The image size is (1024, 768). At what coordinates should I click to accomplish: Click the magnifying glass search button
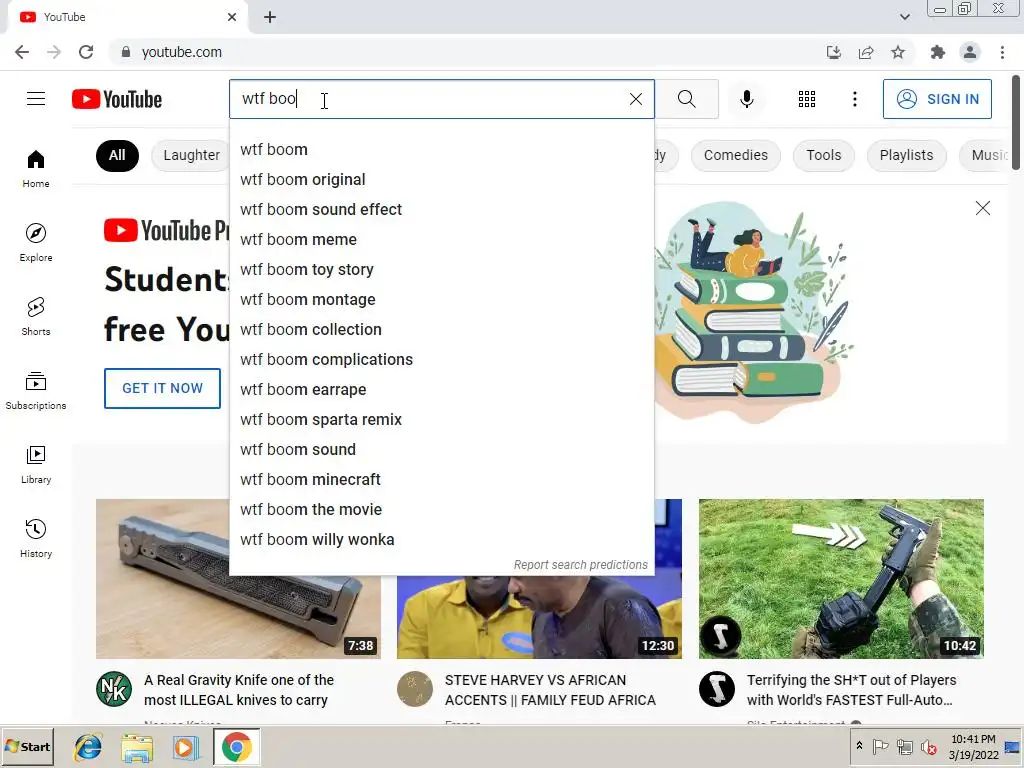tap(686, 99)
